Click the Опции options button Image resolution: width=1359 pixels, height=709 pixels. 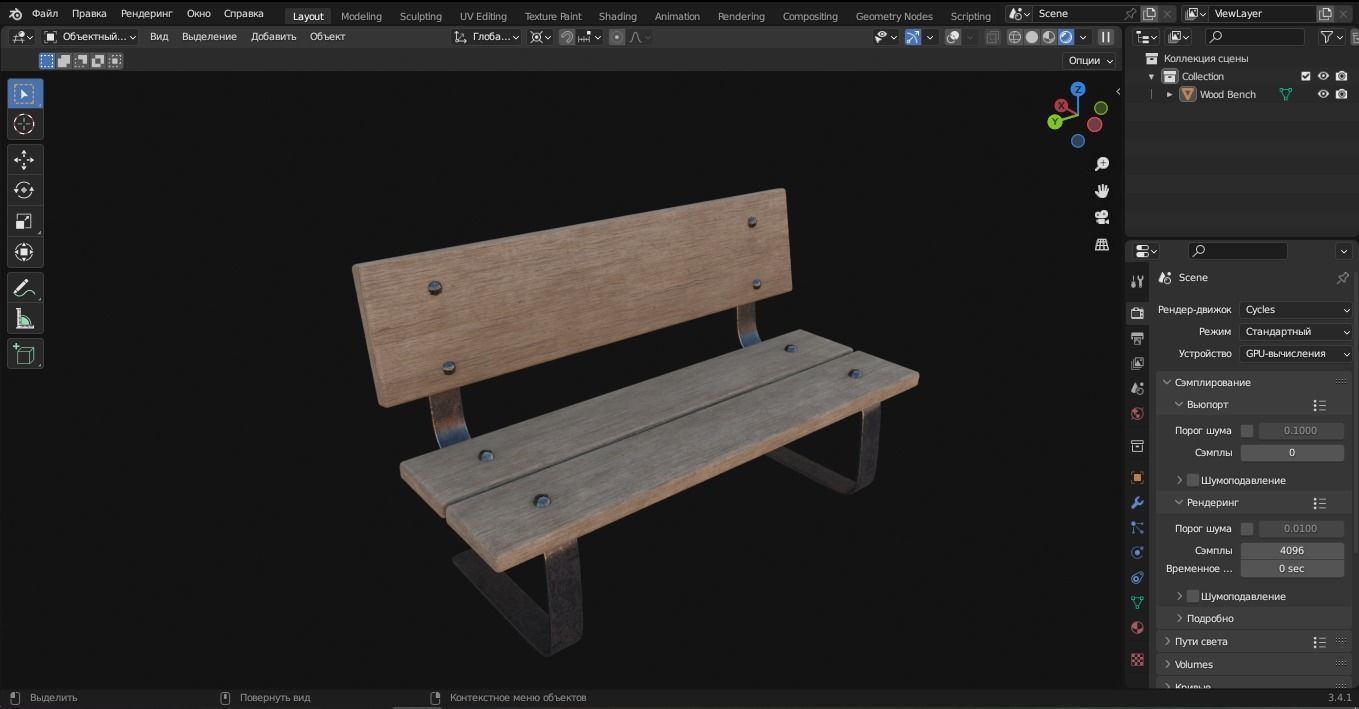coord(1090,61)
